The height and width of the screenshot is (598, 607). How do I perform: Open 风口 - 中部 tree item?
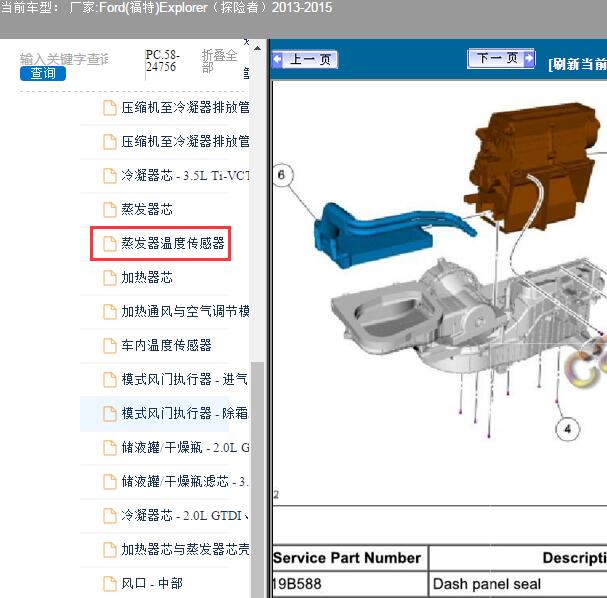pos(152,583)
